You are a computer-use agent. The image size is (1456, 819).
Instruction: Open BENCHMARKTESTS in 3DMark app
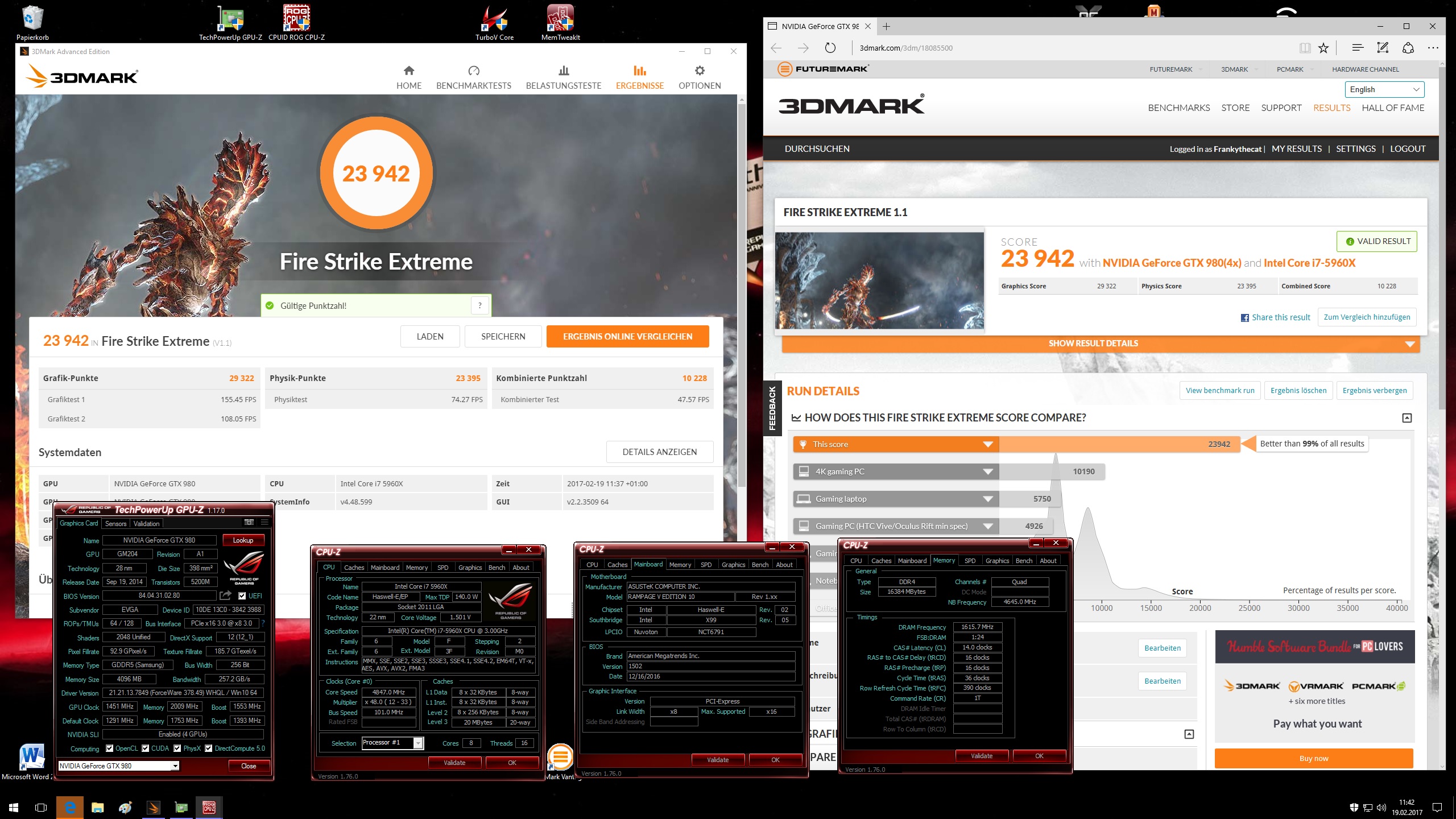[x=474, y=77]
